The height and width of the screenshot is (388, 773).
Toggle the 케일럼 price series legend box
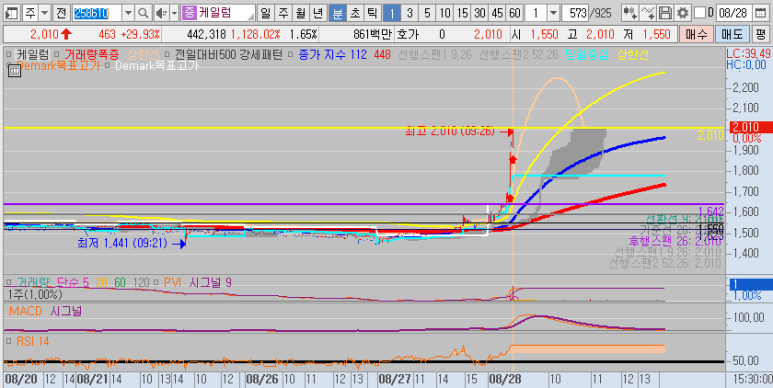[x=9, y=54]
